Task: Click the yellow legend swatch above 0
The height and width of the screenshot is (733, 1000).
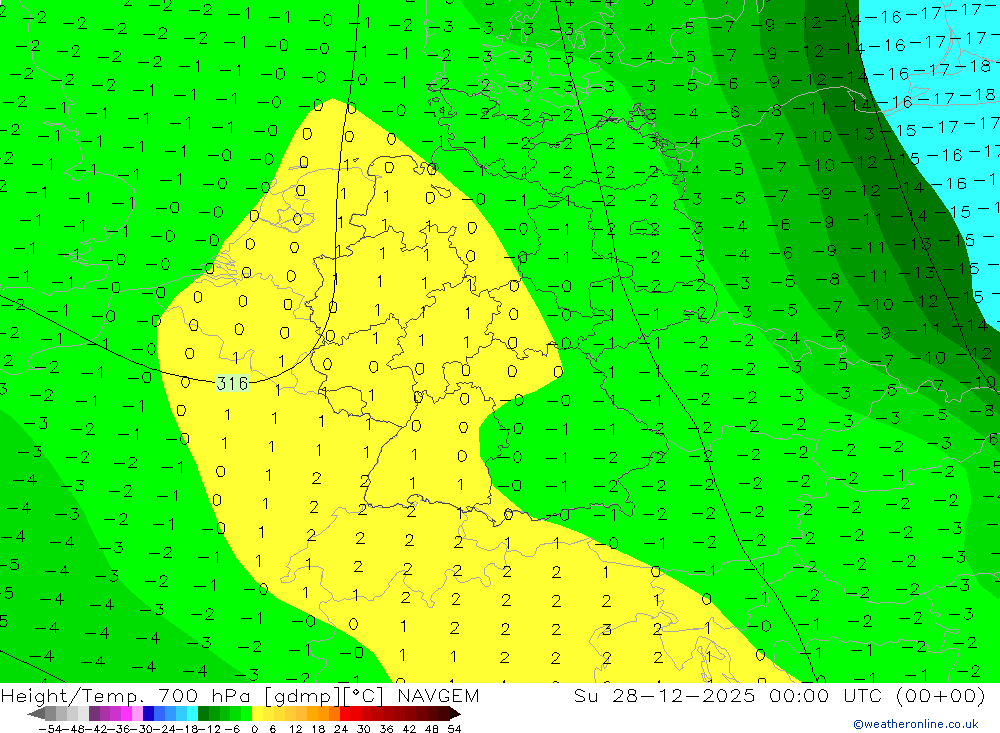Action: [x=257, y=714]
